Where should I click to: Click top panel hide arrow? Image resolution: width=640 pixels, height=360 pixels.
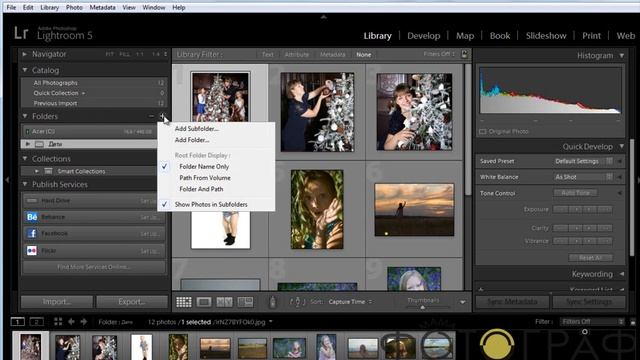pyautogui.click(x=324, y=17)
